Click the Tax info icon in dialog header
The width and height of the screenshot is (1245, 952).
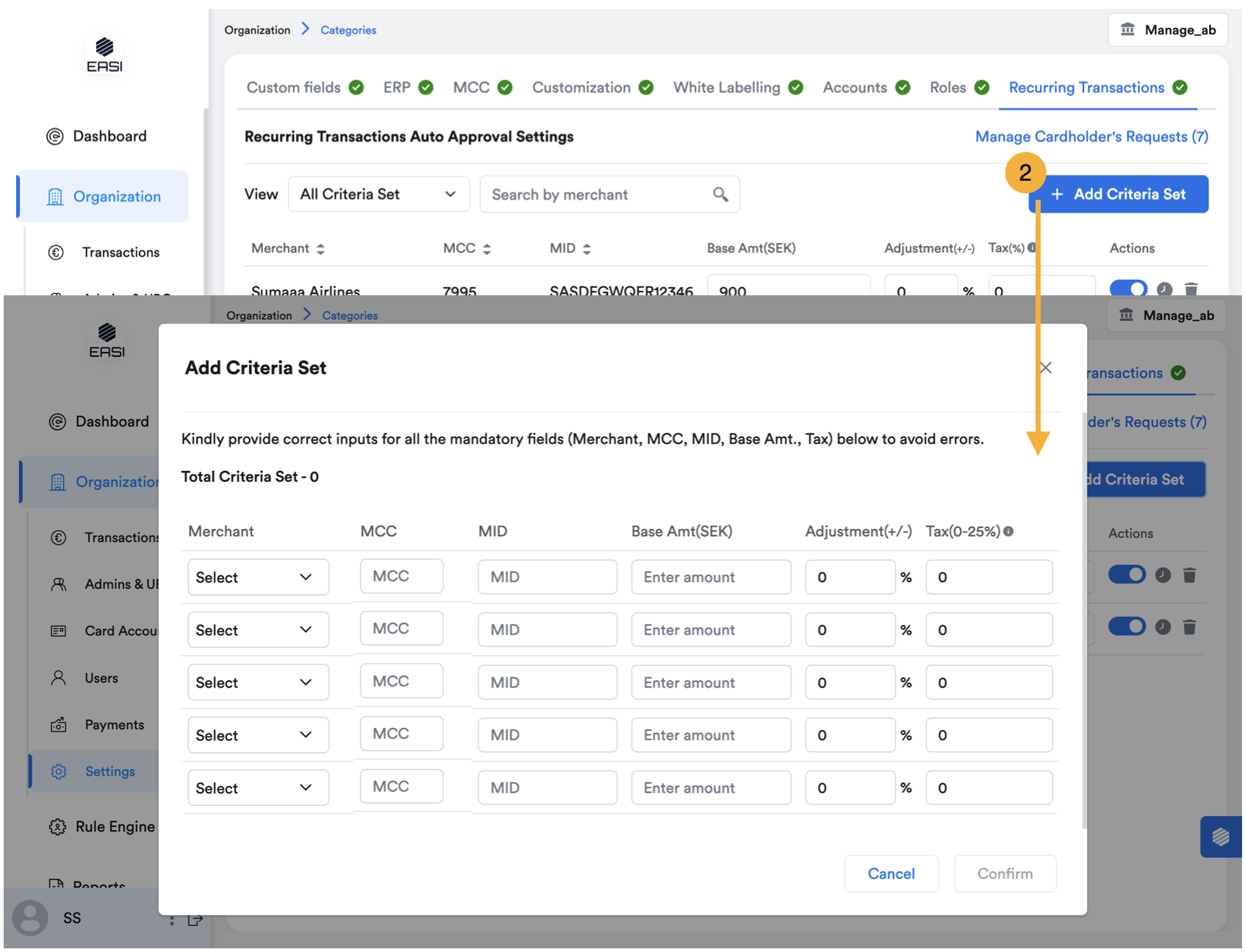point(1008,531)
